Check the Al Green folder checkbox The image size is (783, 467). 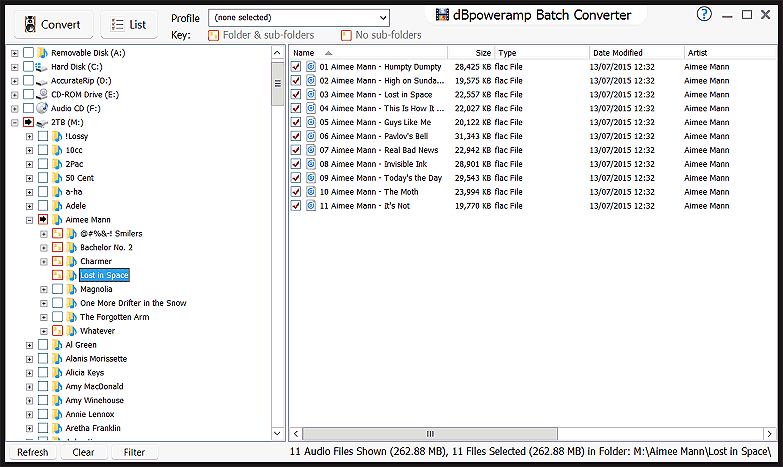coord(43,345)
